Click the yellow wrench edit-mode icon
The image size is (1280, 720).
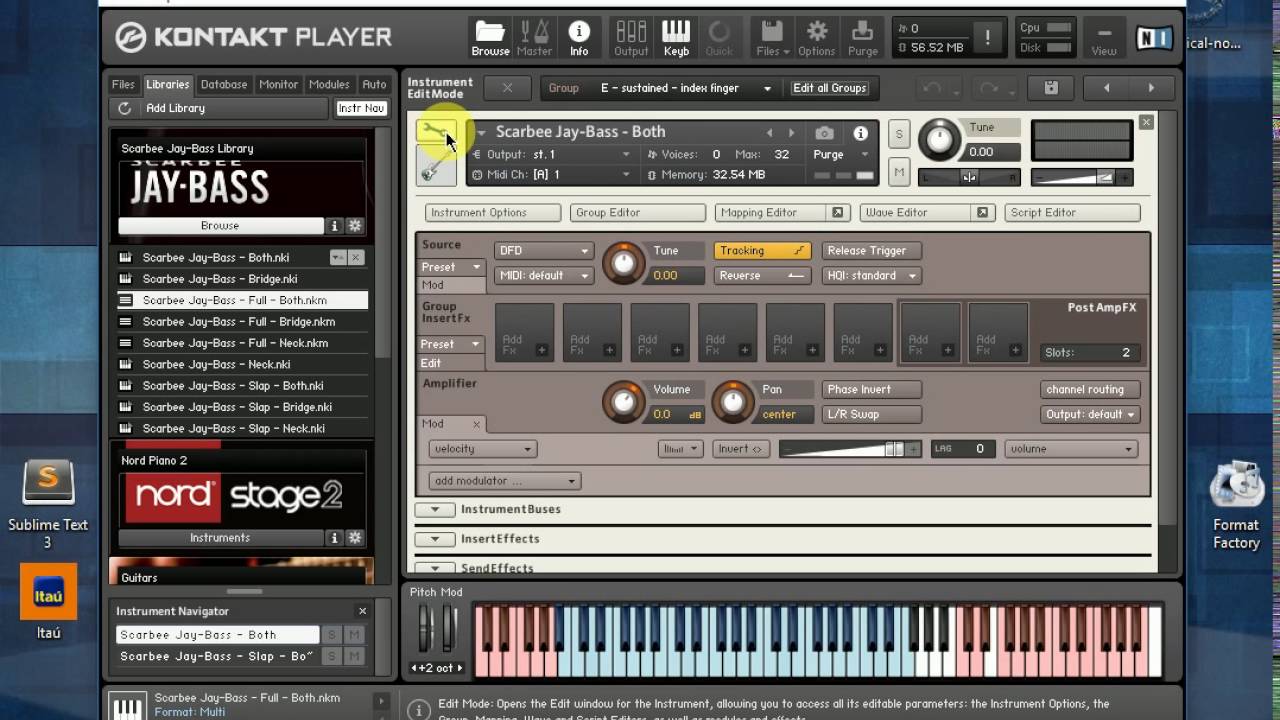pyautogui.click(x=436, y=132)
